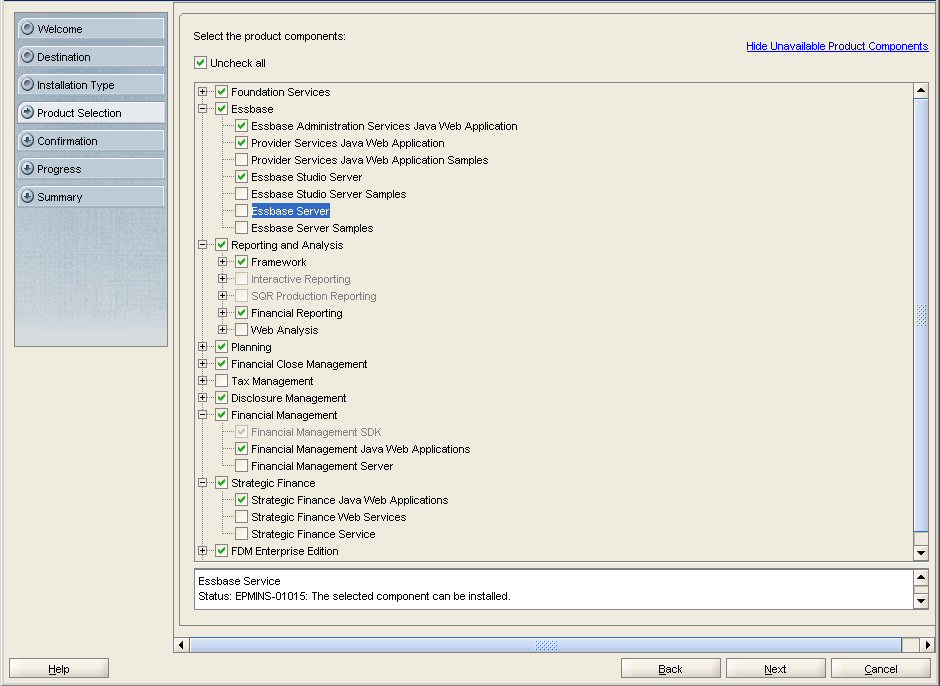Click the Confirmation step icon
Image resolution: width=940 pixels, height=686 pixels.
[x=27, y=140]
